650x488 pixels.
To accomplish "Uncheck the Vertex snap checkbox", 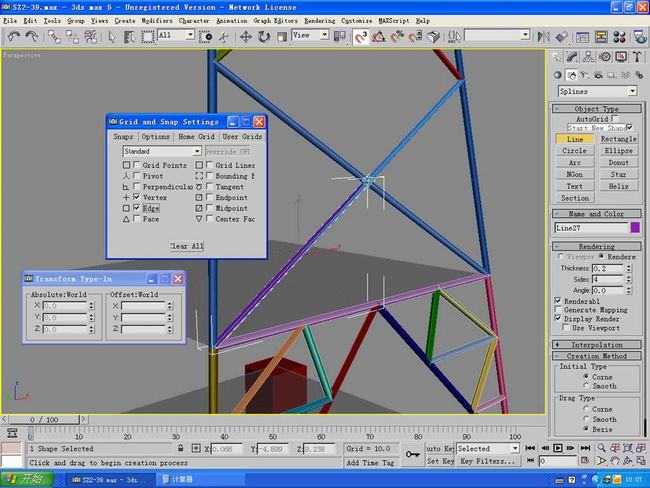I will [136, 197].
